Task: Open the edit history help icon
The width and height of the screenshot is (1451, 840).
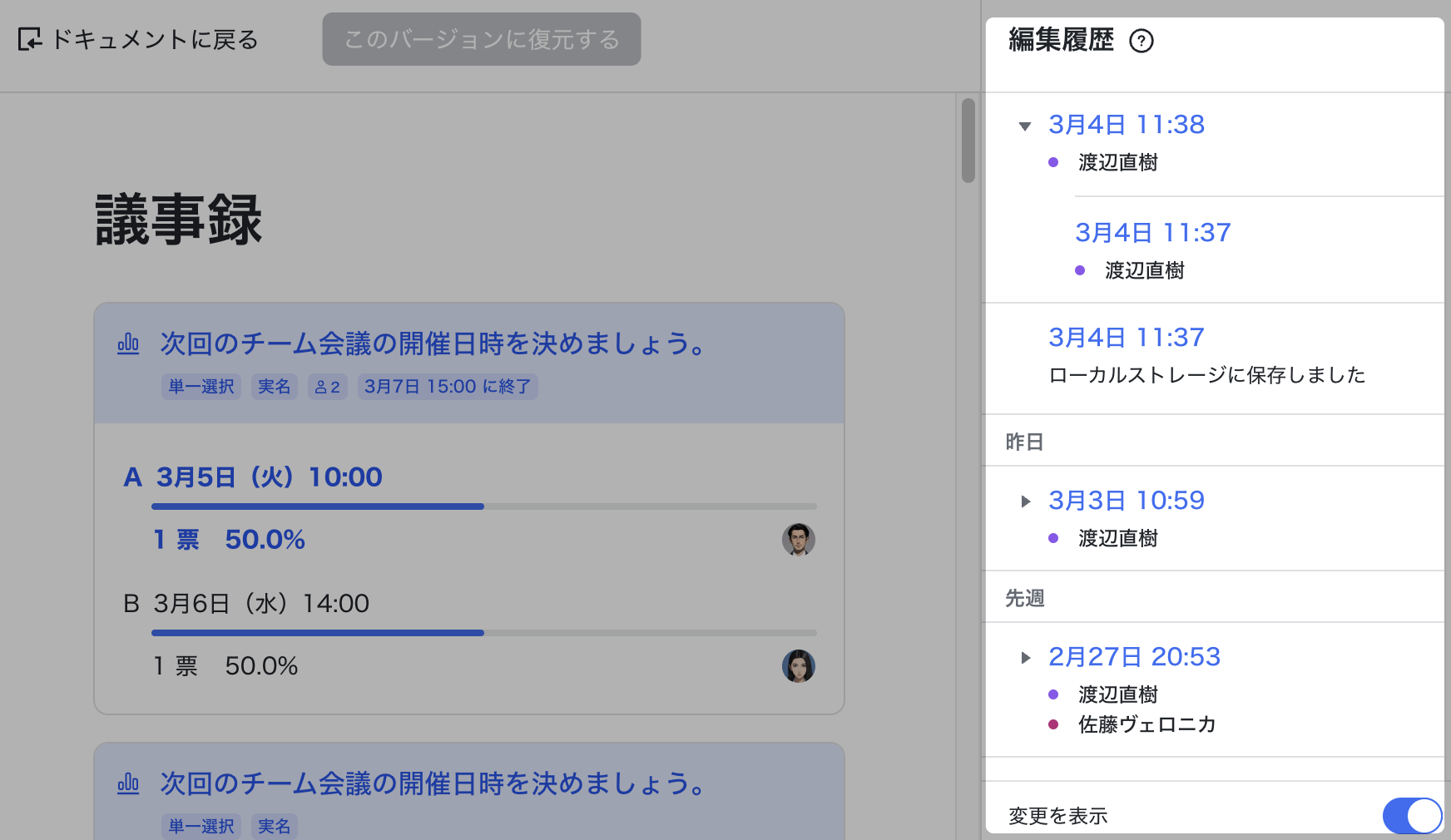Action: click(x=1141, y=41)
